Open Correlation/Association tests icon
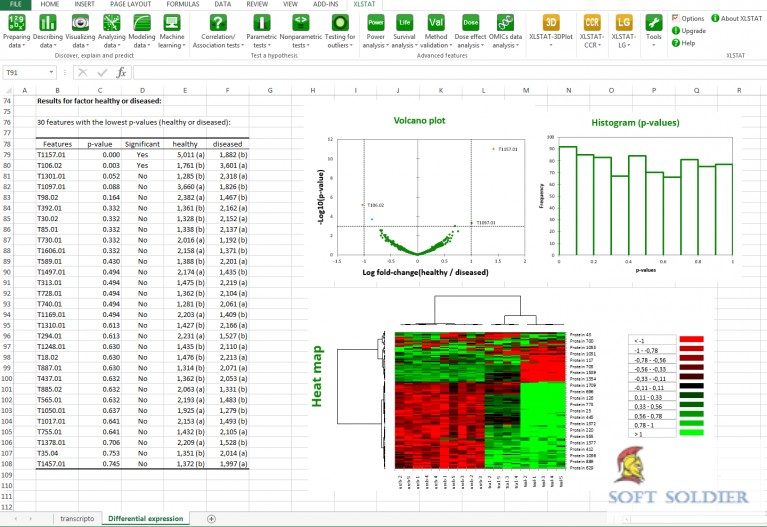The image size is (767, 527). pos(218,23)
